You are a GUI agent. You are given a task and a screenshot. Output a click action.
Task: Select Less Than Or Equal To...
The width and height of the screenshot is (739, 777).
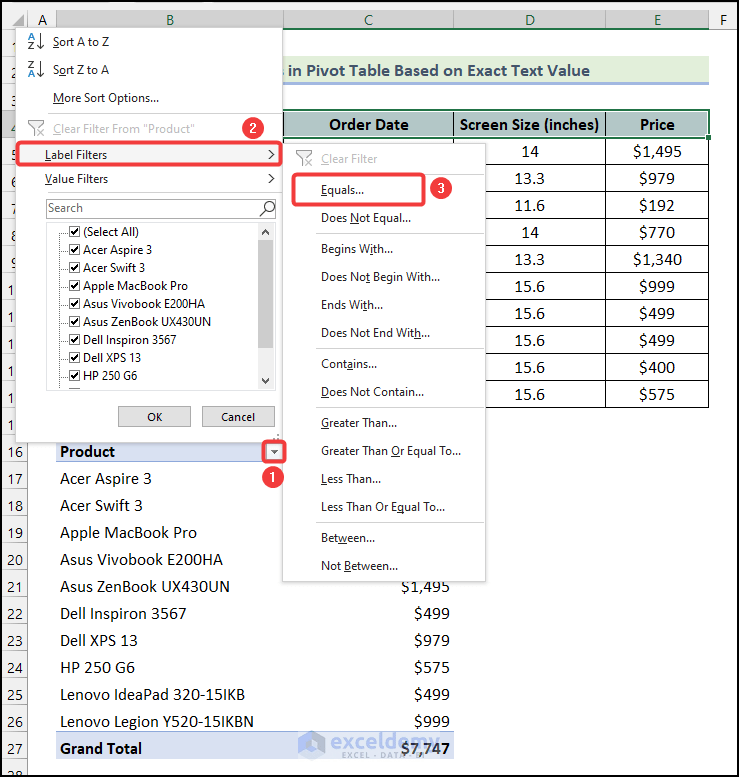point(383,507)
